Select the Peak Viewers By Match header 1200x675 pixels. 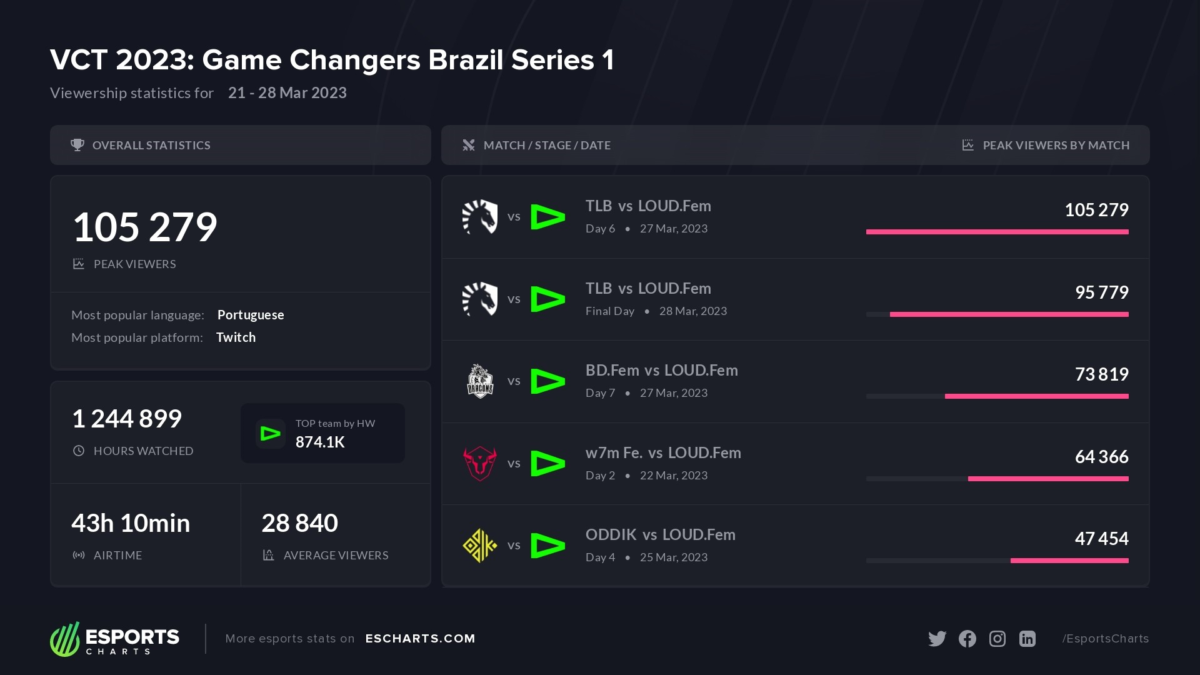tap(1056, 145)
